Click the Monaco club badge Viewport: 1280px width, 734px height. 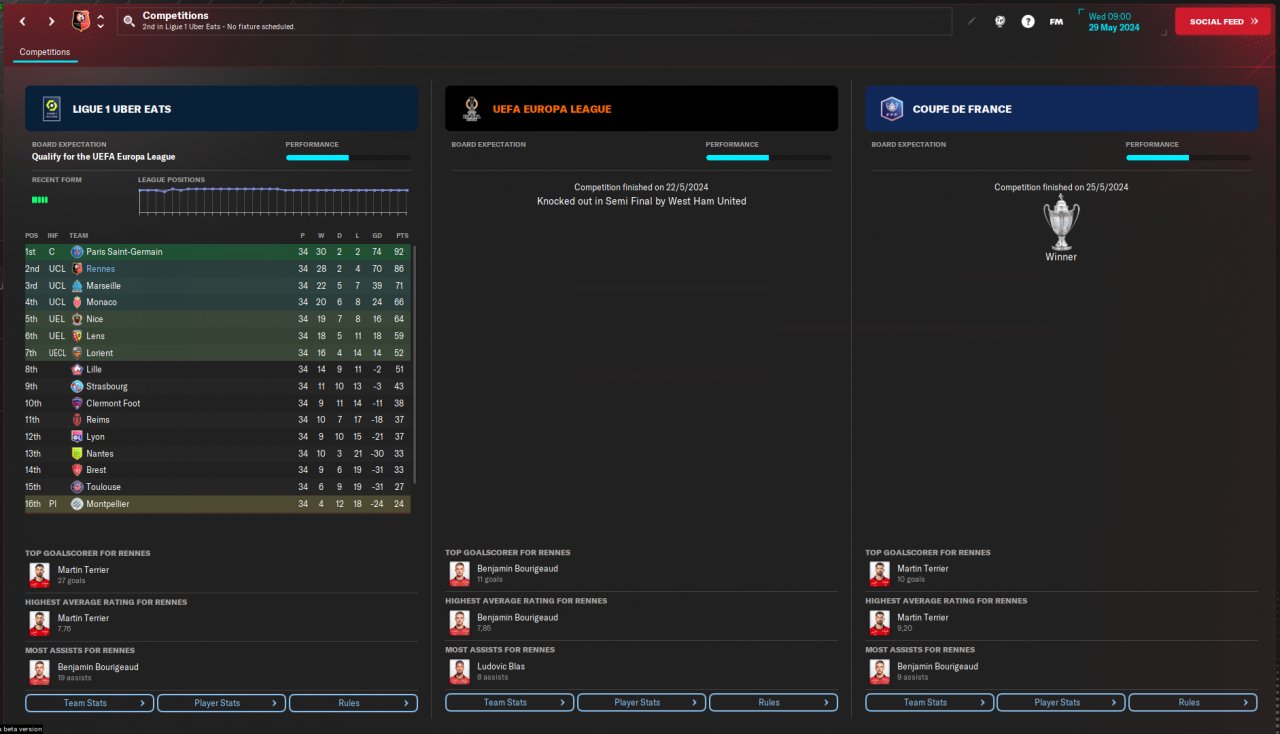[77, 302]
